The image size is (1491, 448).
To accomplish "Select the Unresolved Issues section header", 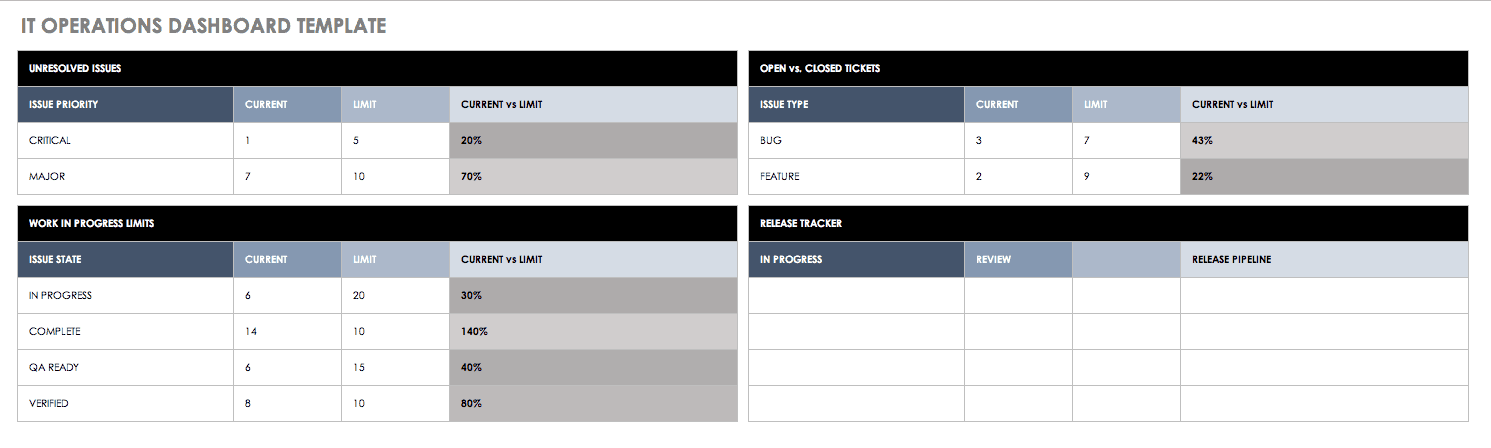I will pyautogui.click(x=75, y=69).
